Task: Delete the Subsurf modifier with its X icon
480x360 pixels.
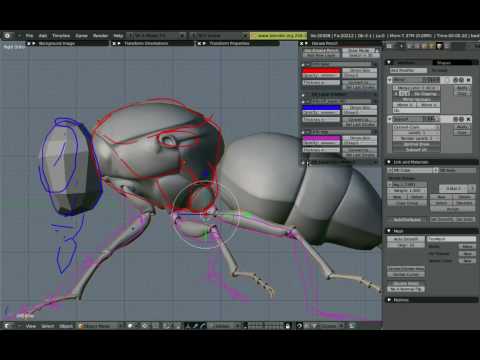Action: click(468, 119)
